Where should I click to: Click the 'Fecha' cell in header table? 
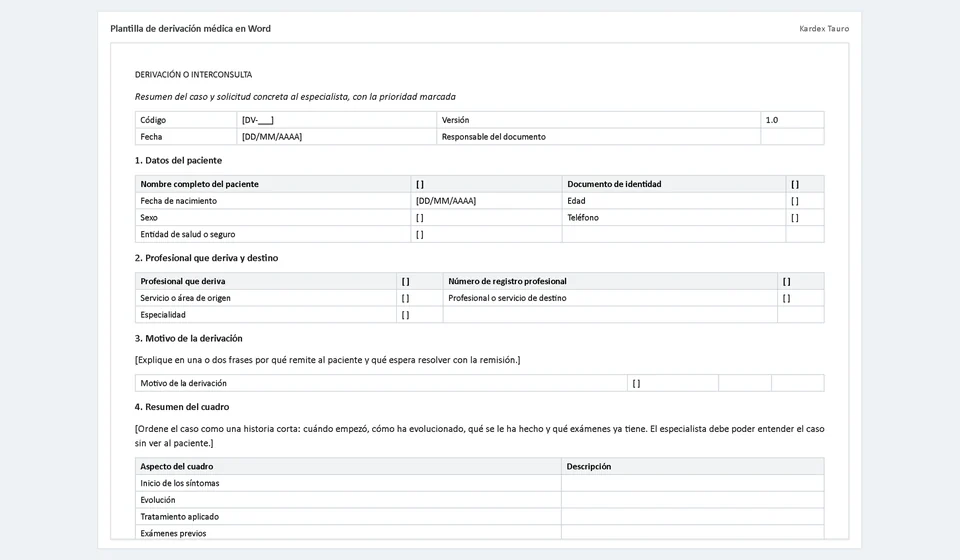[x=186, y=136]
